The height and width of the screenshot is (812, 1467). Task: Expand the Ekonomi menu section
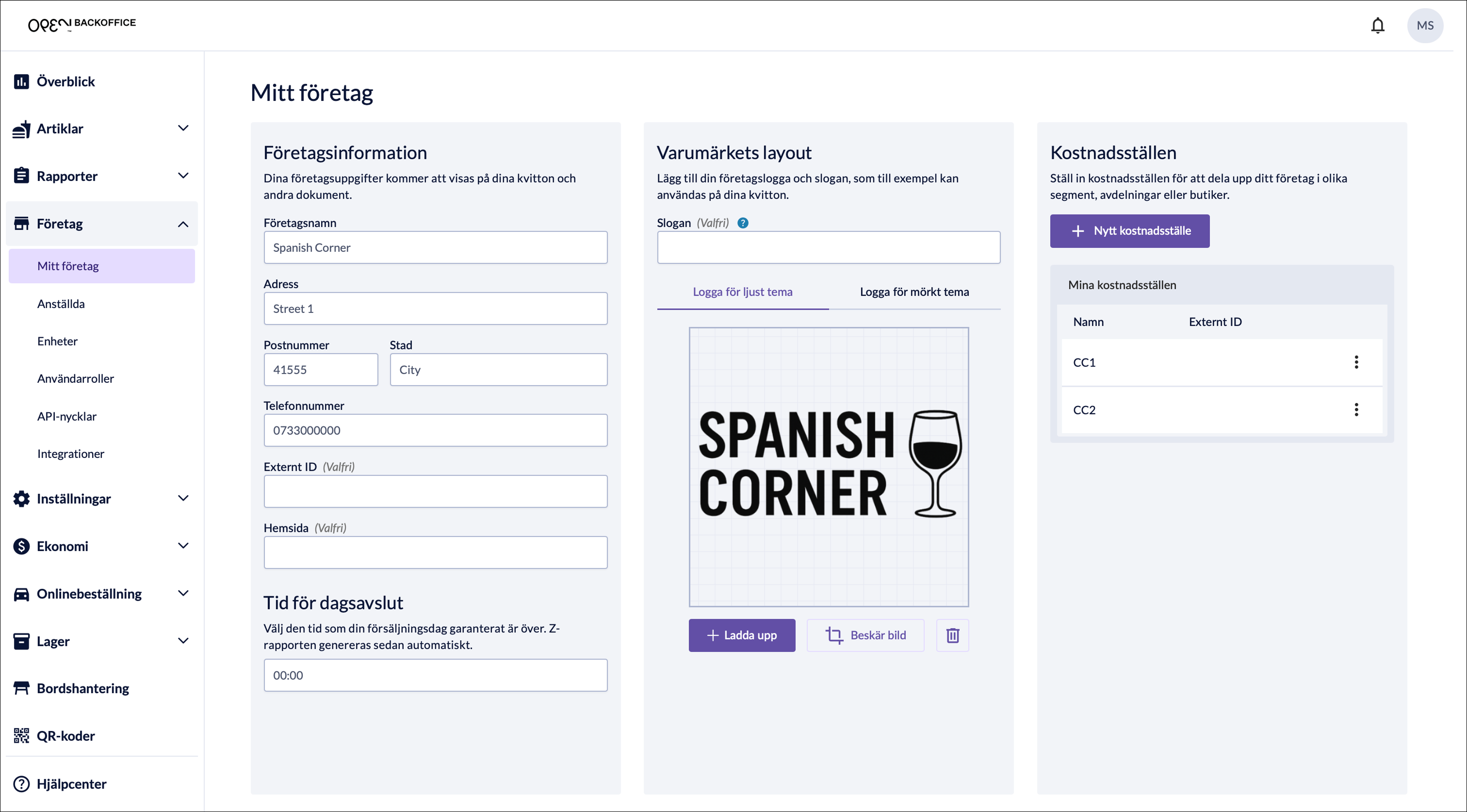pyautogui.click(x=183, y=546)
